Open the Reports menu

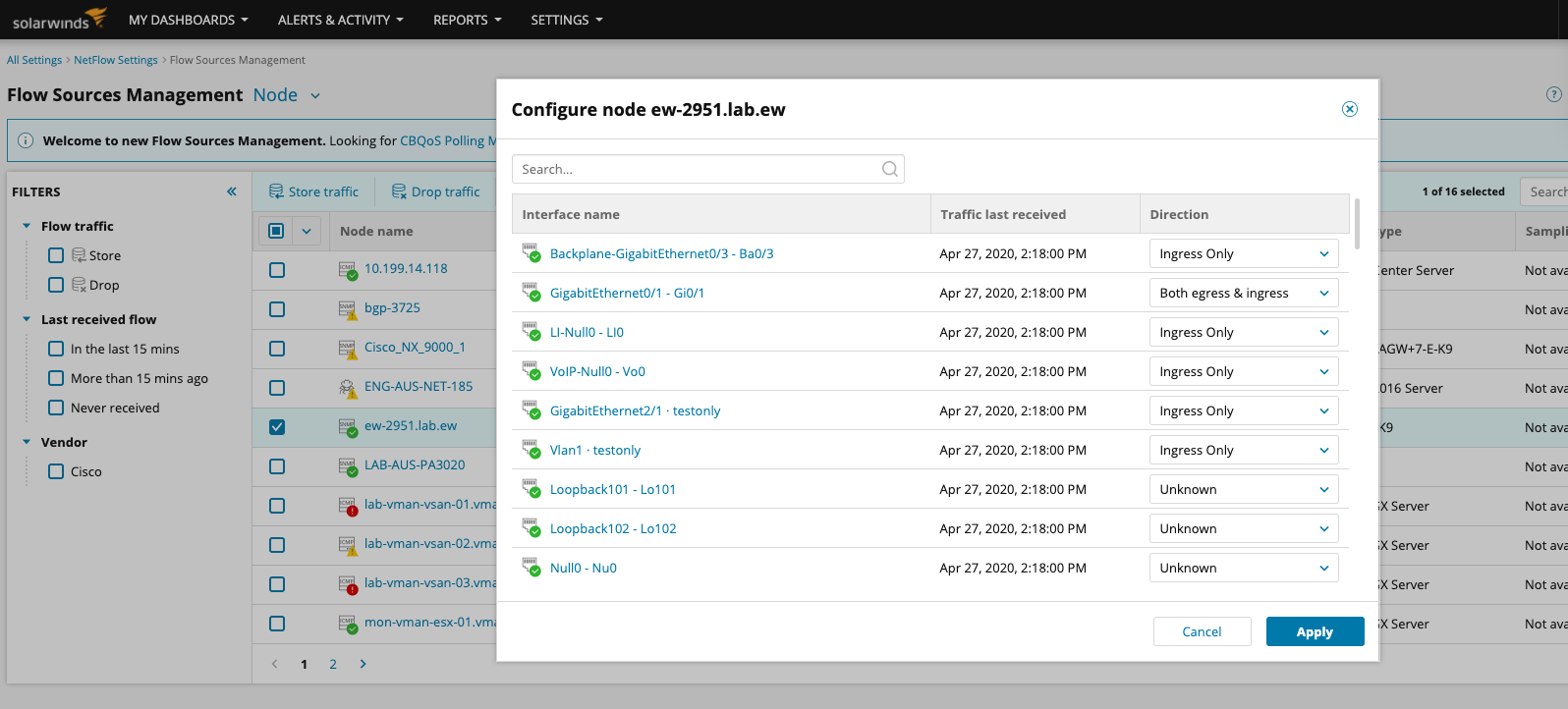tap(467, 20)
